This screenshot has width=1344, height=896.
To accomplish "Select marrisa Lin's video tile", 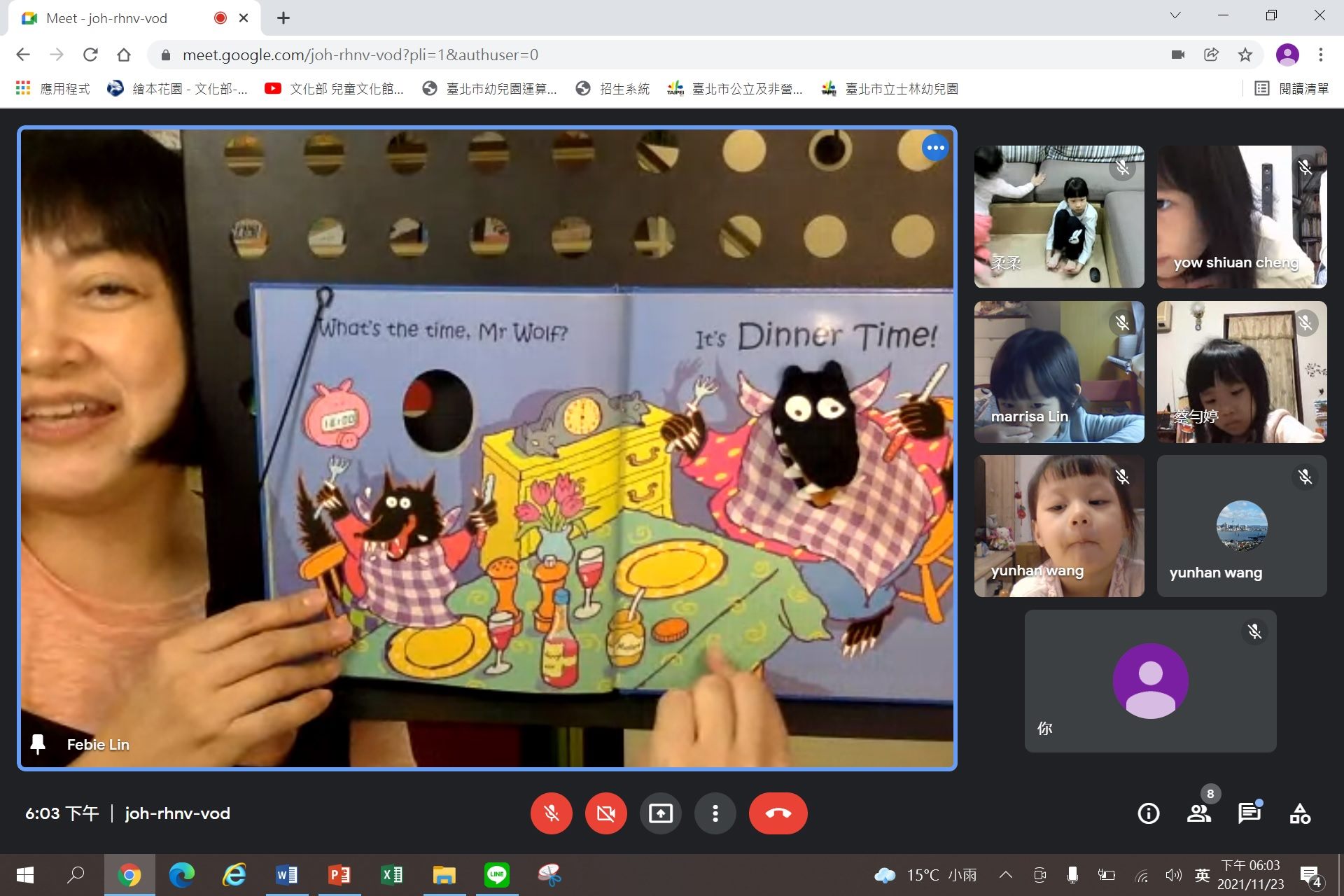I will (x=1059, y=372).
